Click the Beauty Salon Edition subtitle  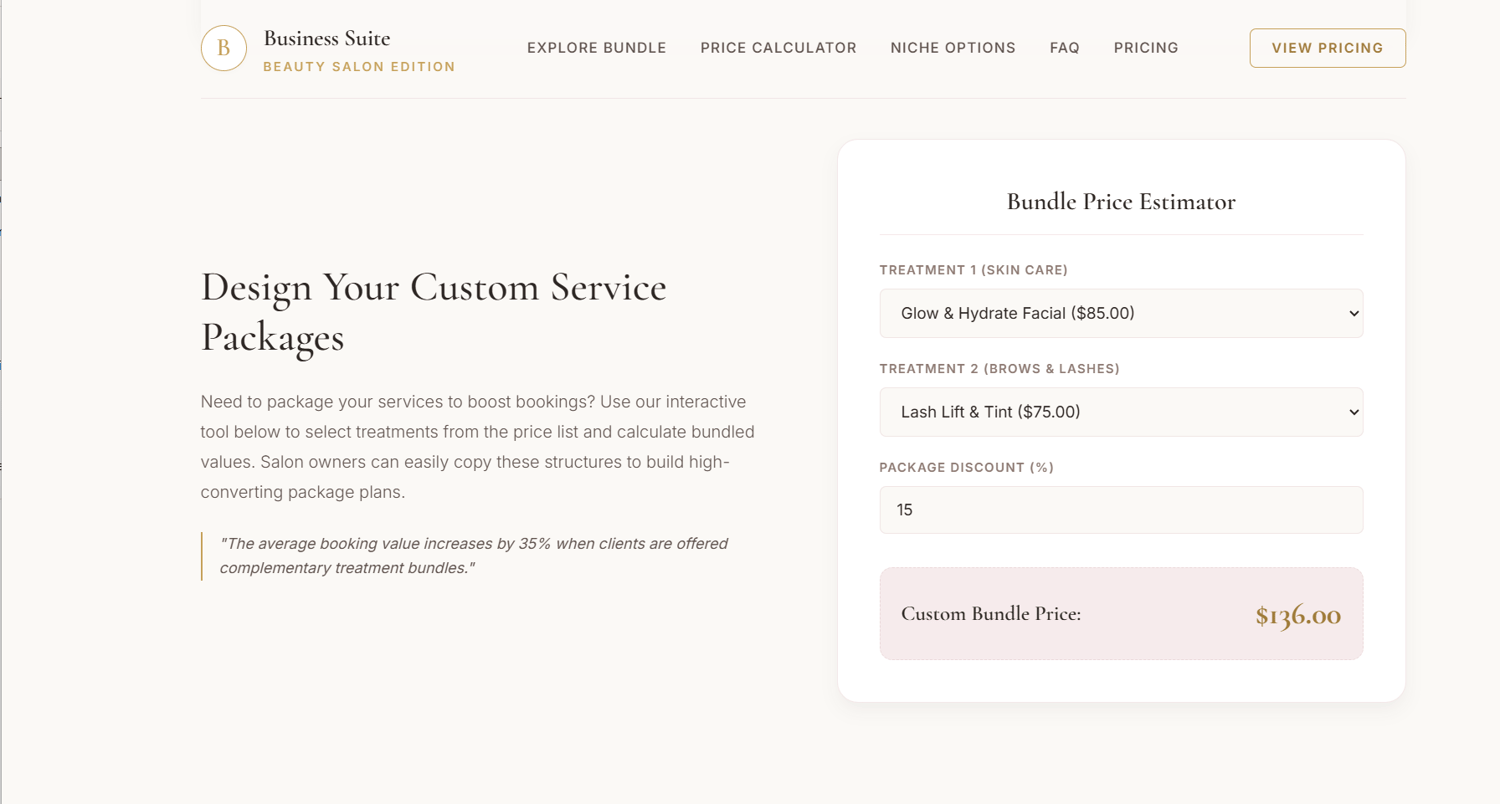coord(359,67)
